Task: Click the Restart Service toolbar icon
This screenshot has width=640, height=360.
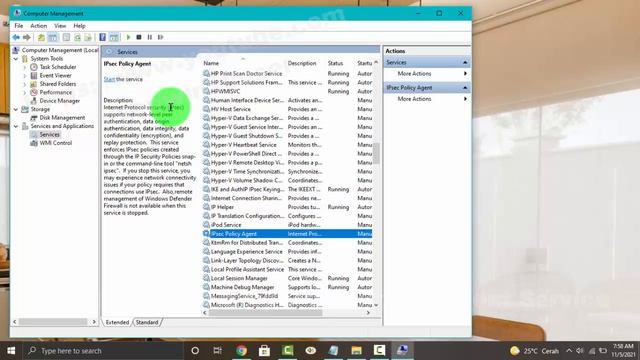Action: coord(160,38)
